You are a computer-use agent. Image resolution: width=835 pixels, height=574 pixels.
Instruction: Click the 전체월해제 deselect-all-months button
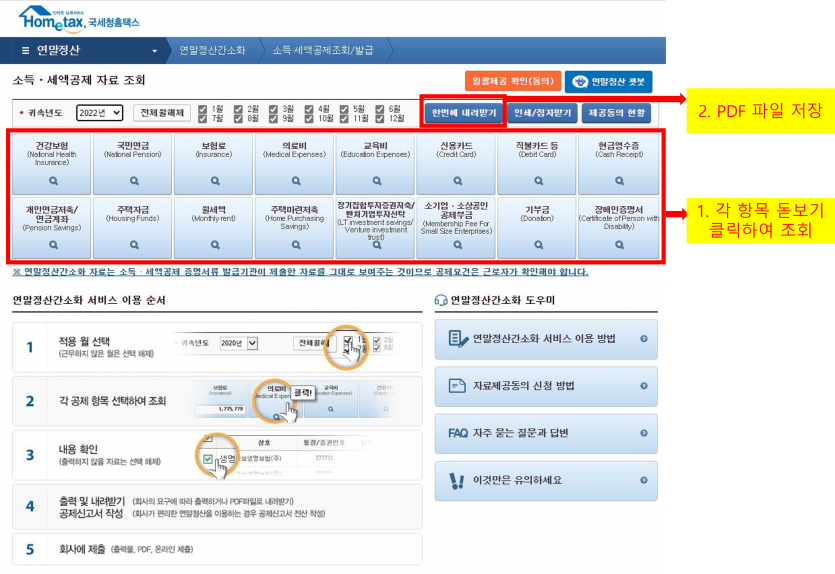pyautogui.click(x=163, y=113)
